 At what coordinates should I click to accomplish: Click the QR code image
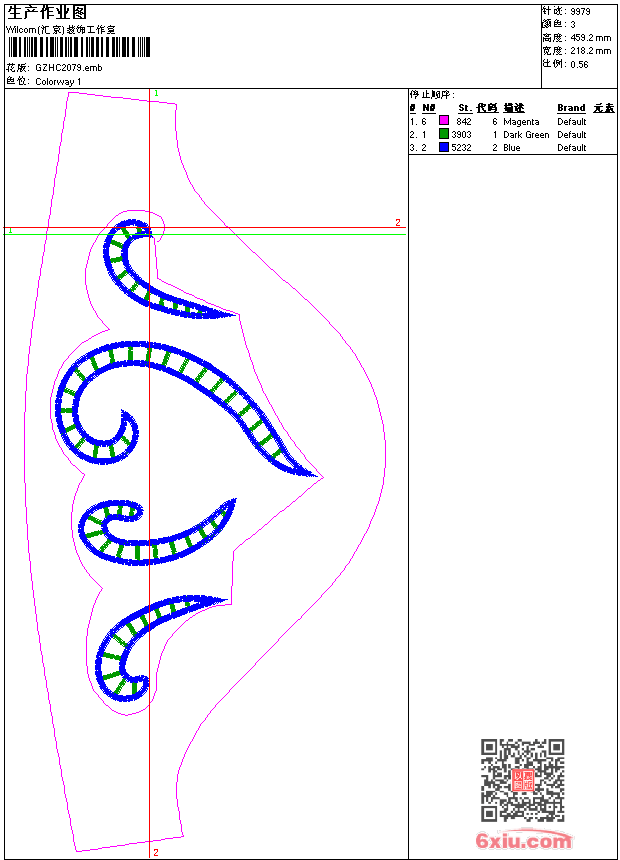point(522,780)
